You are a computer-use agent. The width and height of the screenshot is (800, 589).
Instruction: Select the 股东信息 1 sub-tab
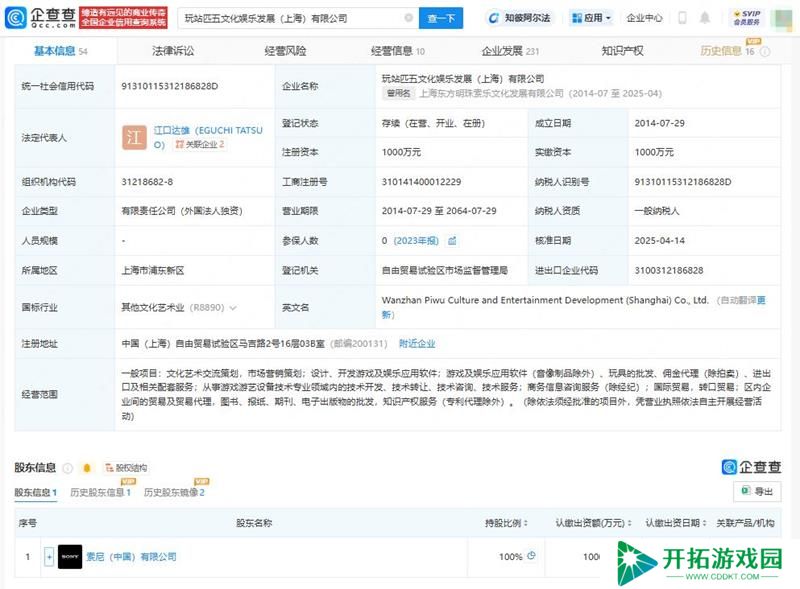[x=35, y=493]
